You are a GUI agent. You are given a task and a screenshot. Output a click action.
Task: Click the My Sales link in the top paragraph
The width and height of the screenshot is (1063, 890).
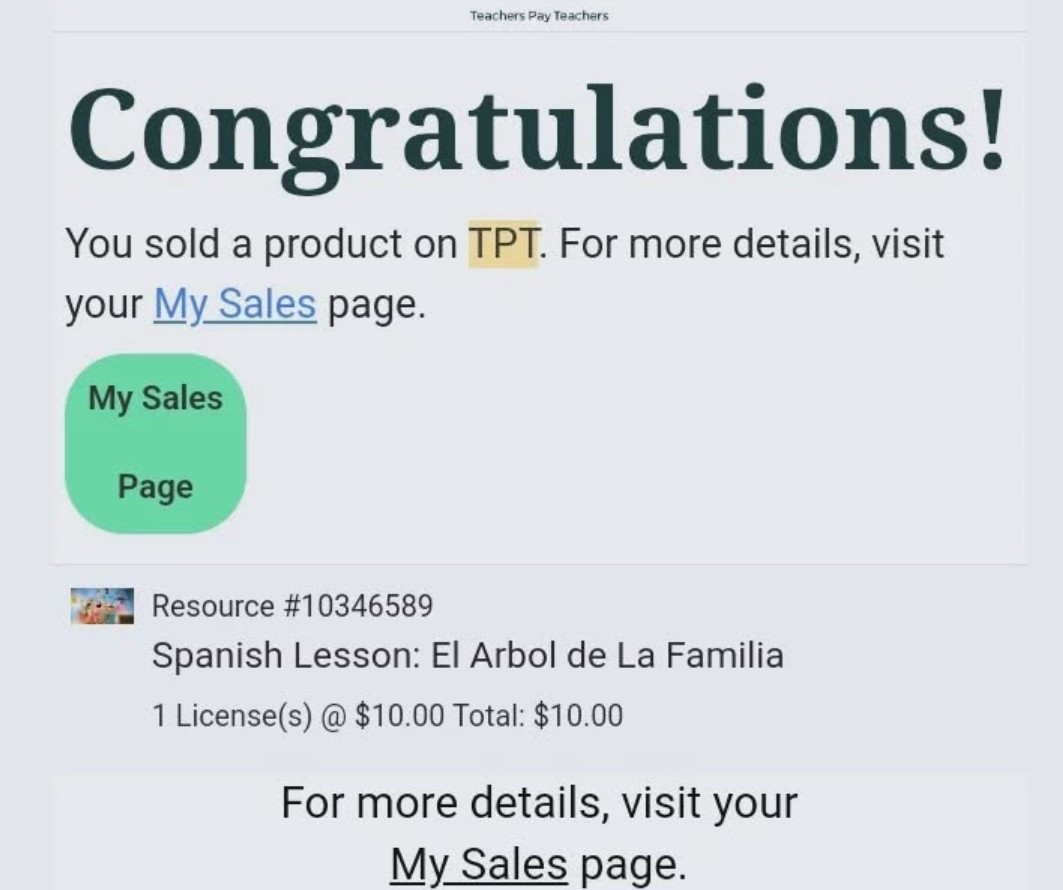235,304
